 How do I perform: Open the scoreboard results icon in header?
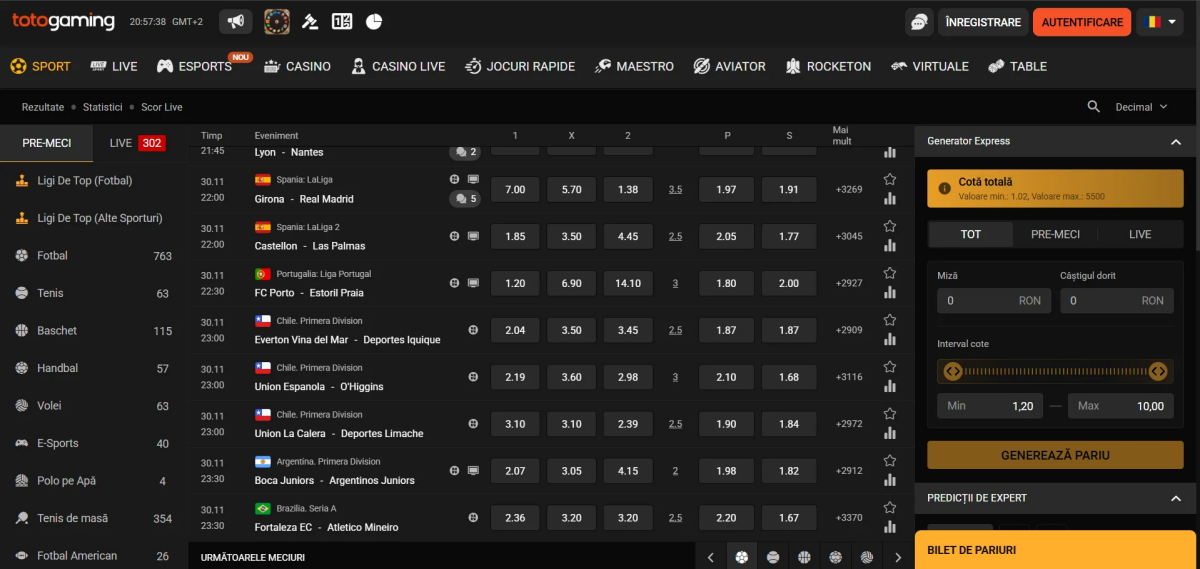(342, 21)
